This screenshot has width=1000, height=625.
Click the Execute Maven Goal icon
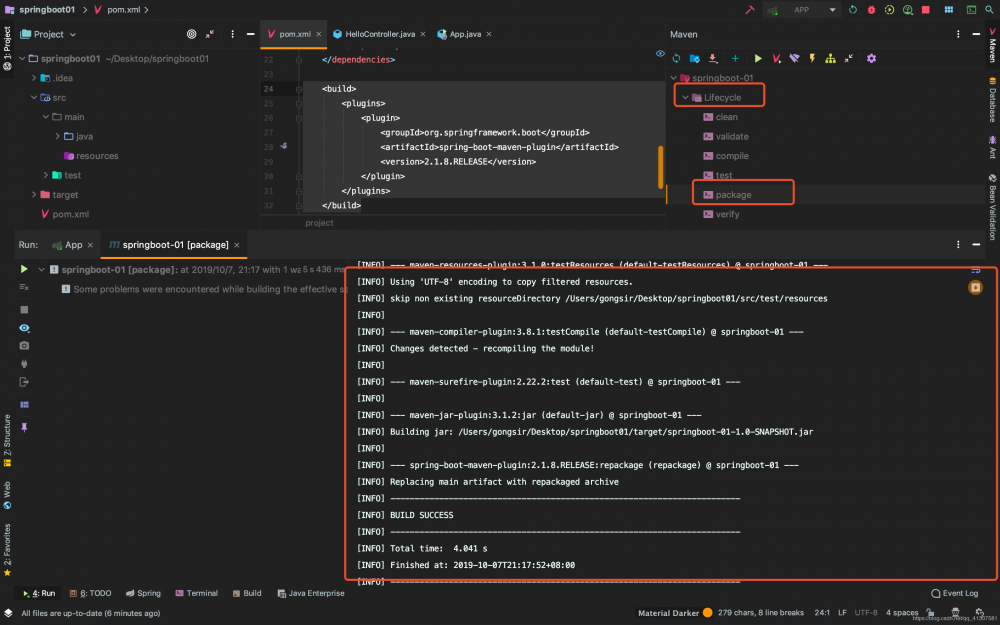pyautogui.click(x=777, y=59)
